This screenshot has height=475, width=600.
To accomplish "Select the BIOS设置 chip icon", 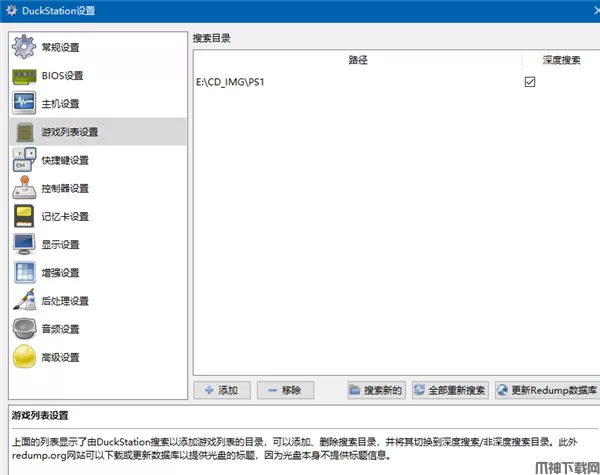I will point(24,76).
